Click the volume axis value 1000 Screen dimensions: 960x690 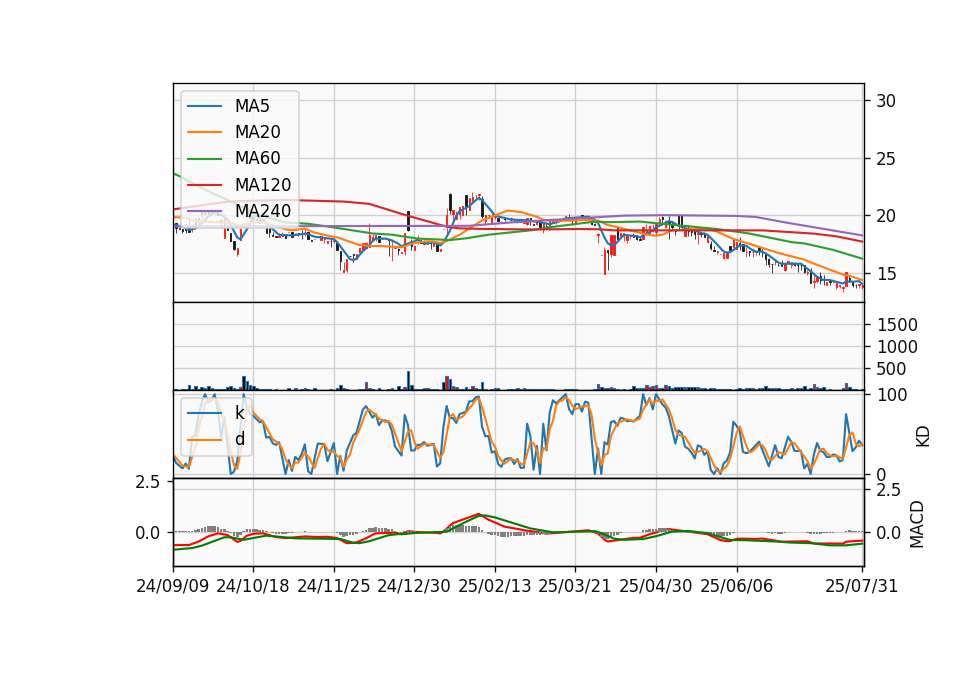tap(897, 347)
